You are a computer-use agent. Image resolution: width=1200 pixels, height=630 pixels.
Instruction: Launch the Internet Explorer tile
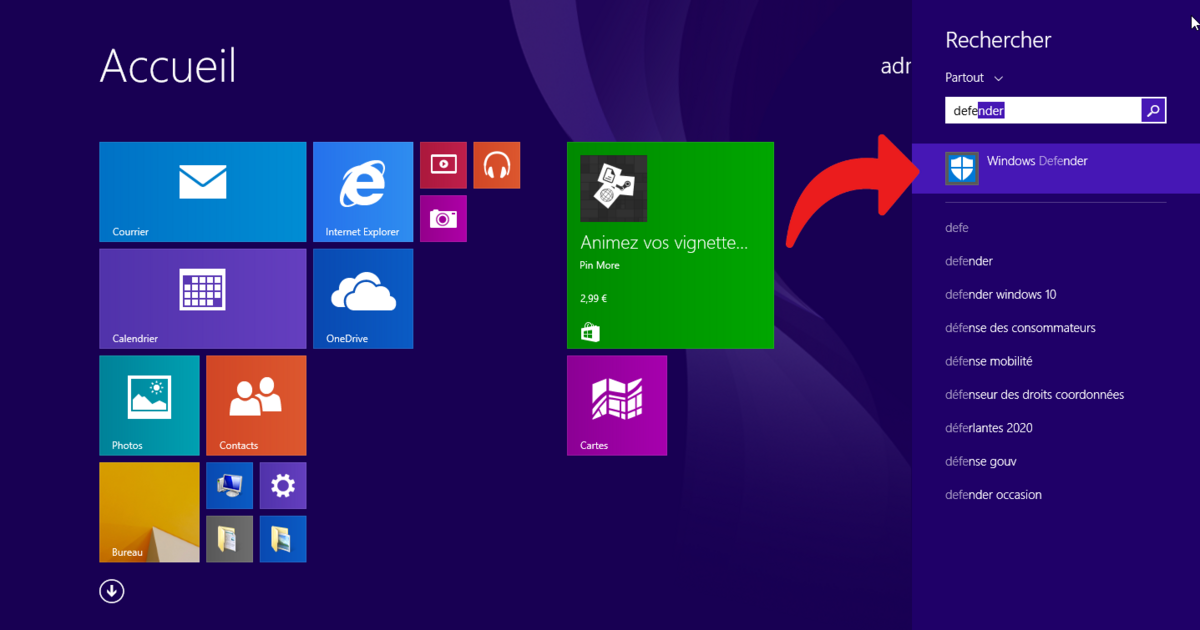[x=363, y=192]
